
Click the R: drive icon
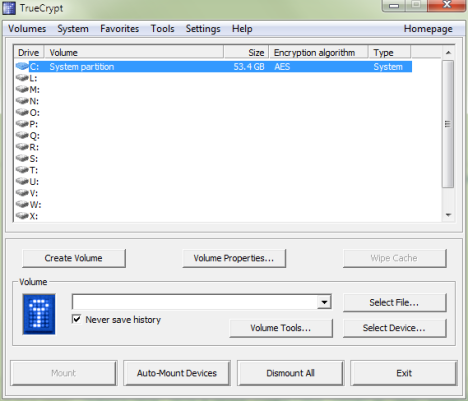22,147
